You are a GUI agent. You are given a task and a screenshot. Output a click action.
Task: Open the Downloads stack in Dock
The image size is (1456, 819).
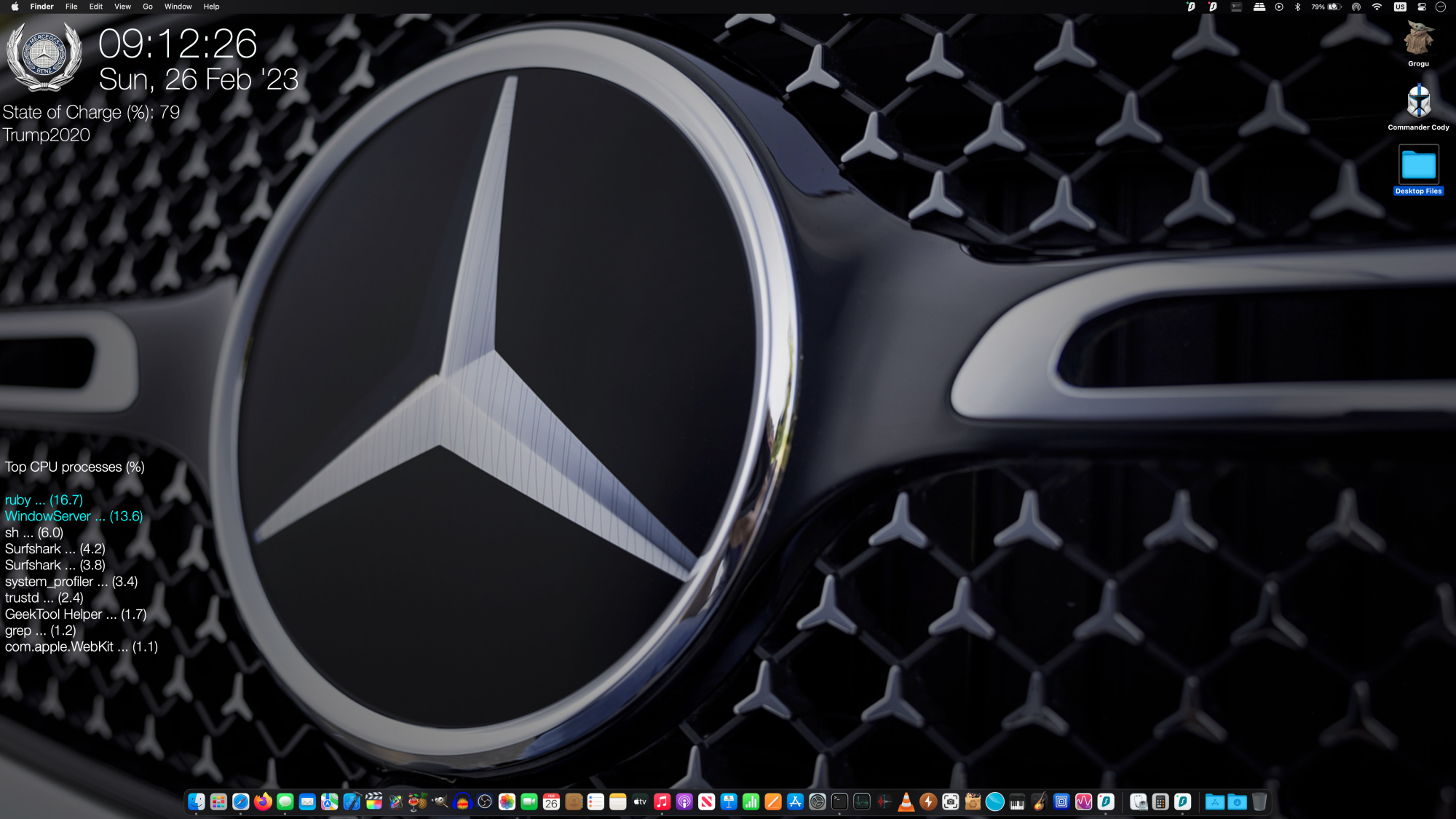point(1237,802)
